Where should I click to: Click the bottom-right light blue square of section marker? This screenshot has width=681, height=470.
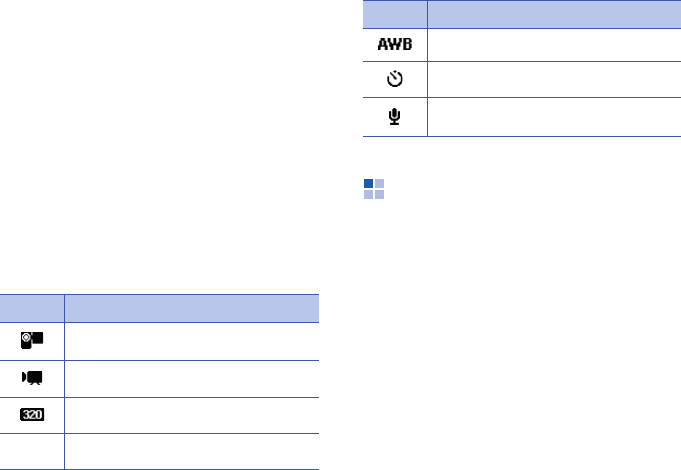point(379,194)
